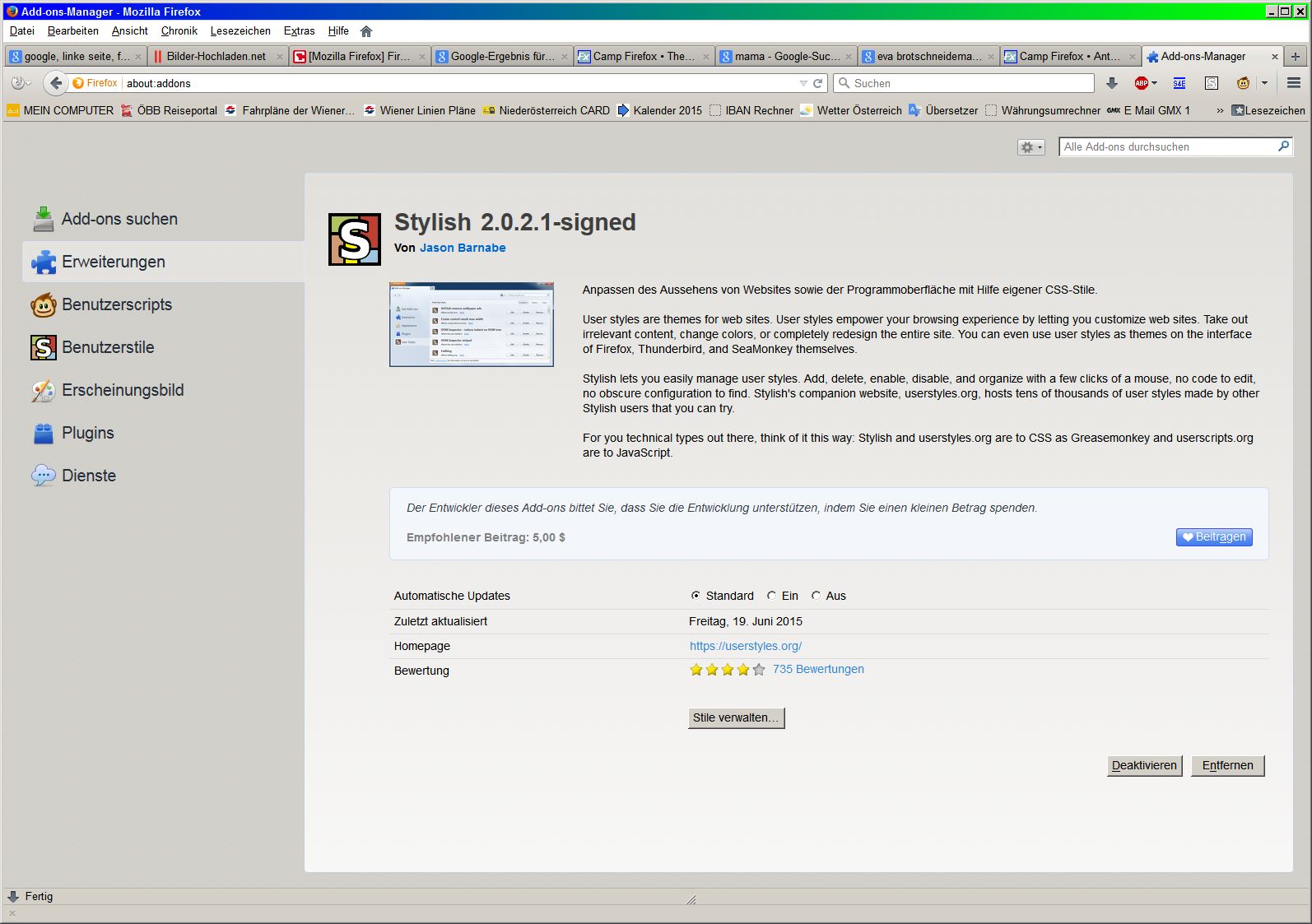Open author link Jason Barnabe
The image size is (1312, 924).
click(x=463, y=248)
